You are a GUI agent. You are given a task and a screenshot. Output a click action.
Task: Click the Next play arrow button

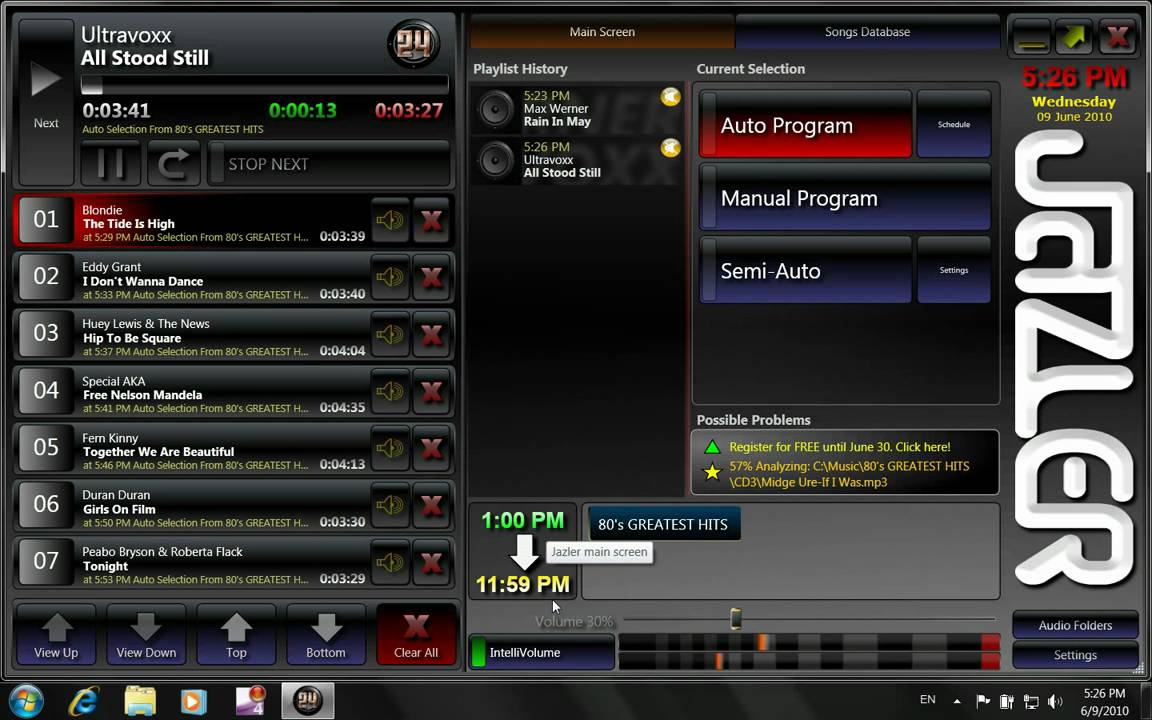tap(46, 101)
